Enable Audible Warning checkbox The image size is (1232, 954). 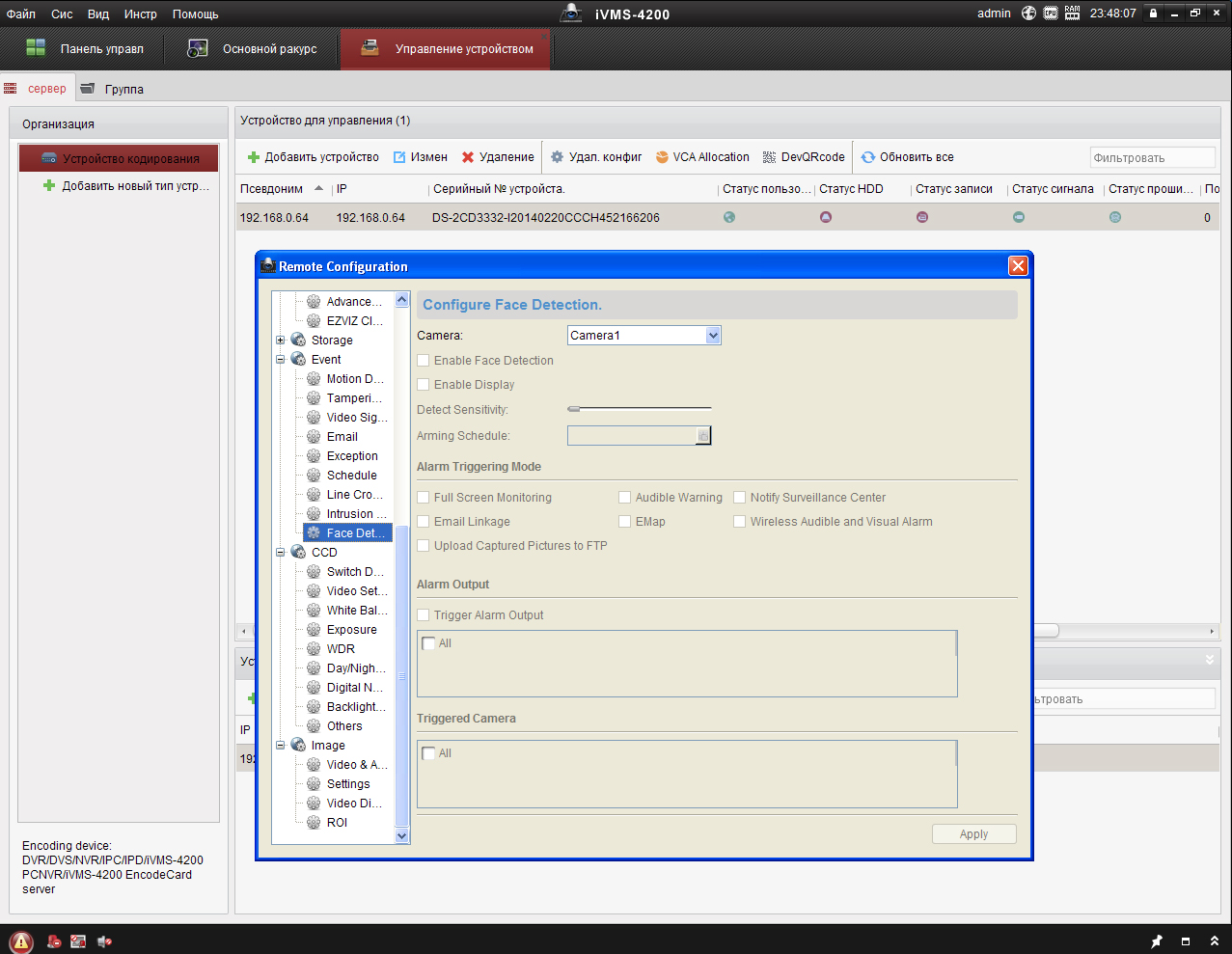point(624,498)
